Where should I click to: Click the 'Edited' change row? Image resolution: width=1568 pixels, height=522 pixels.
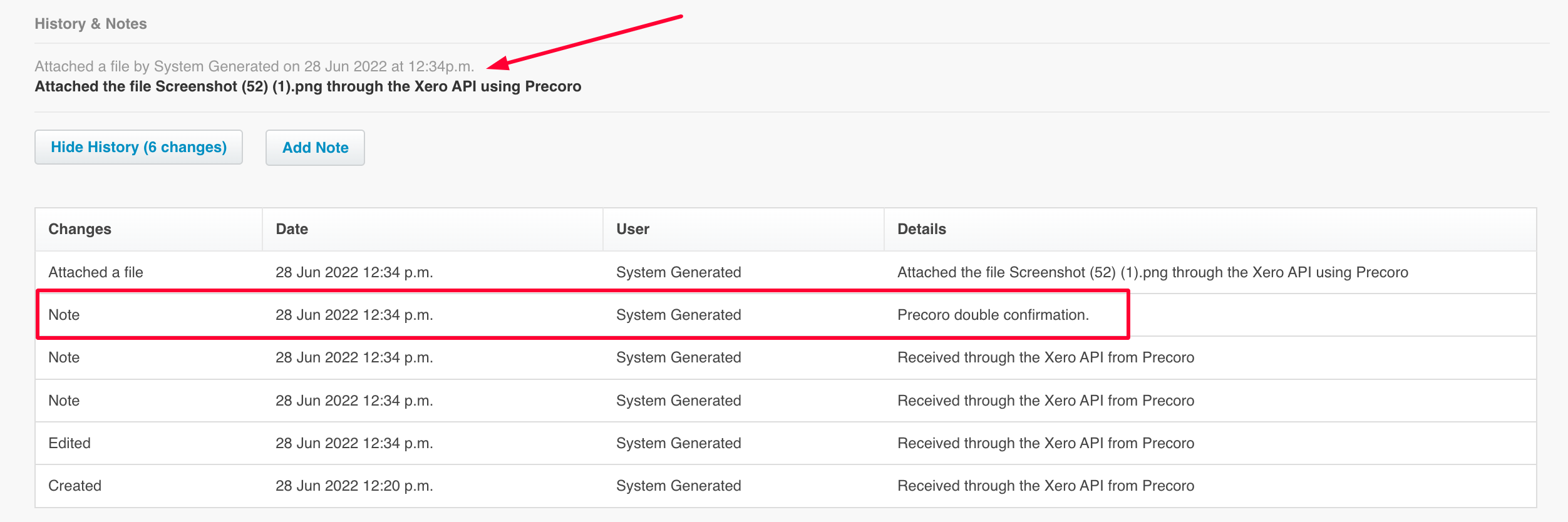coord(786,443)
